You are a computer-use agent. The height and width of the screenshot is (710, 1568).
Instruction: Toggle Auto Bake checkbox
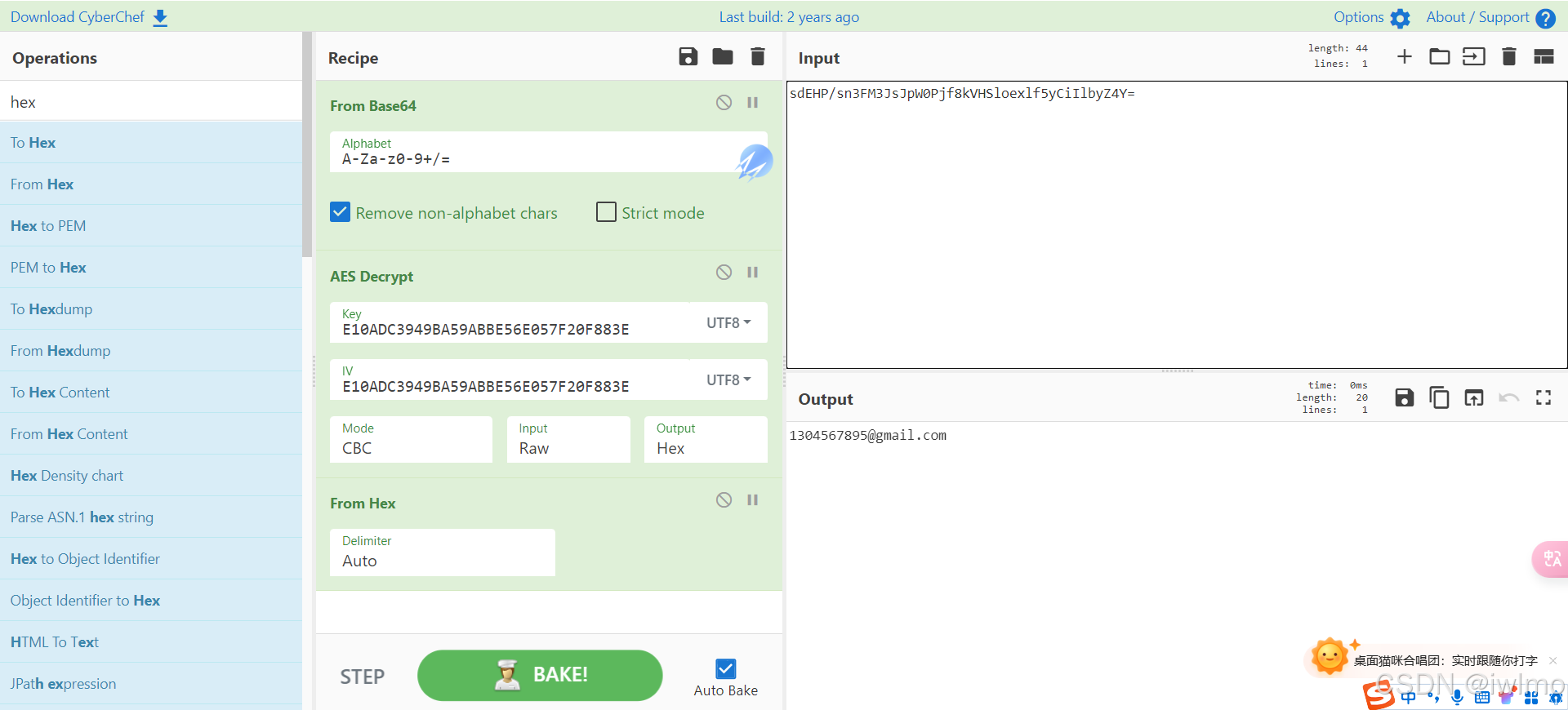coord(725,669)
